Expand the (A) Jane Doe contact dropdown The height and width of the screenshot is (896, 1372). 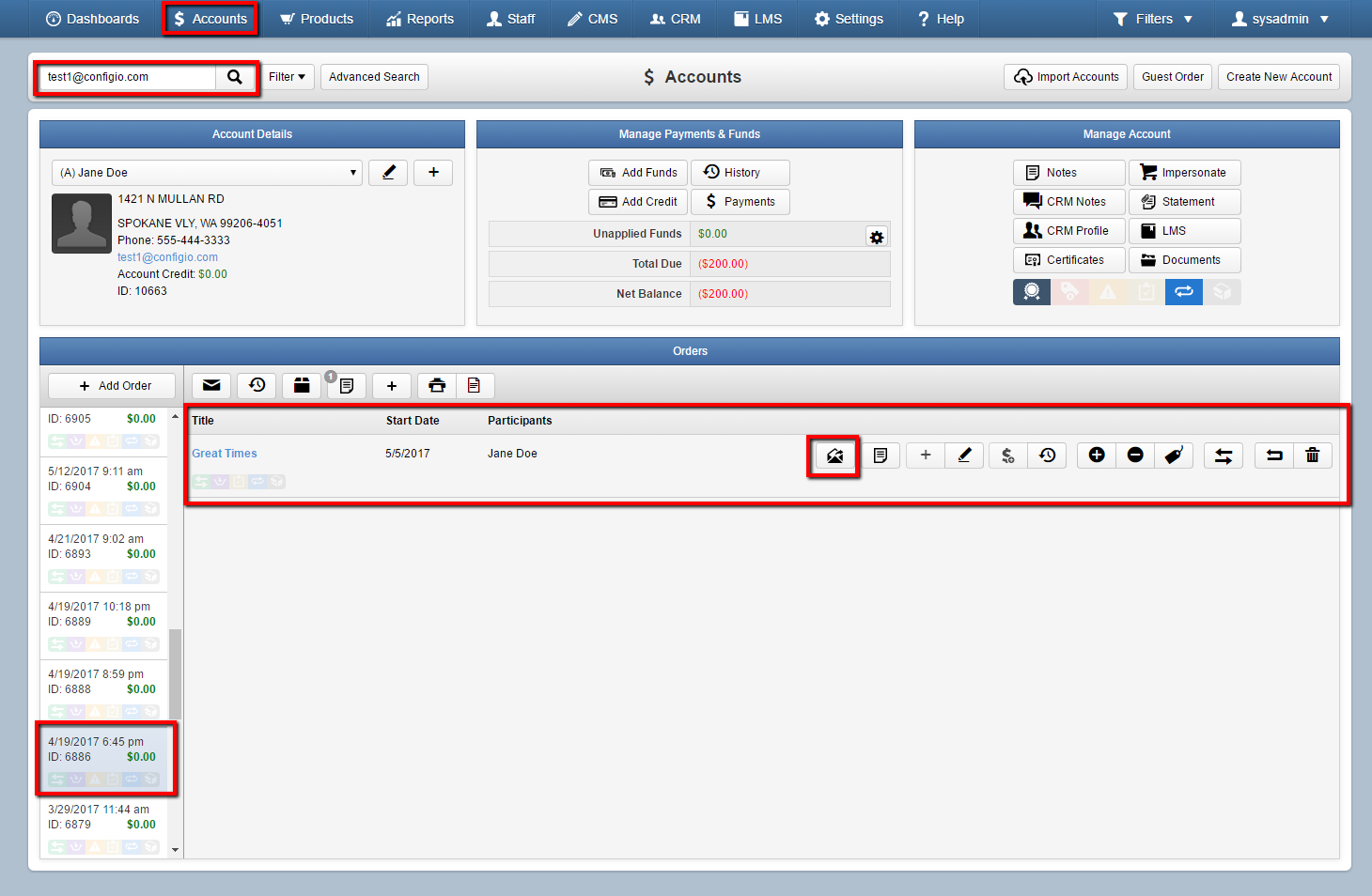(207, 173)
